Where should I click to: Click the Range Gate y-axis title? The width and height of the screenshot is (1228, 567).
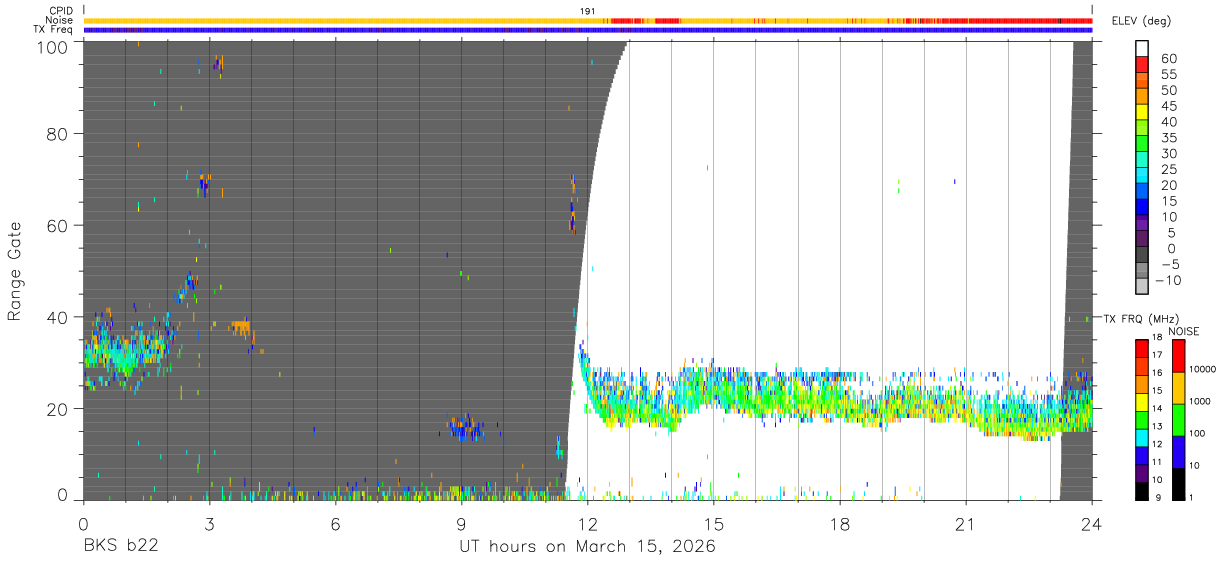15,271
